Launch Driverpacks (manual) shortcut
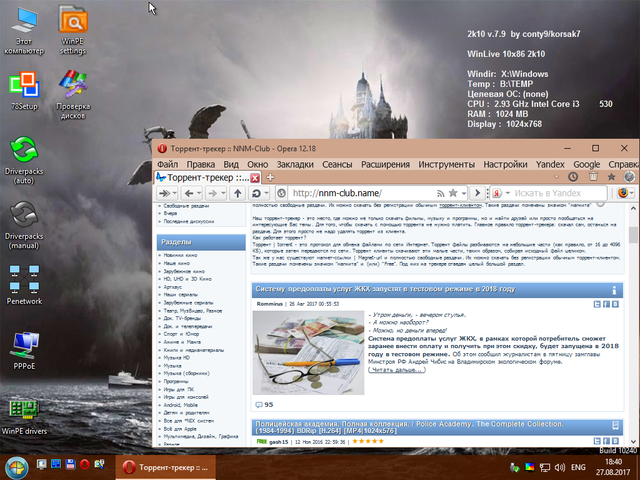Image resolution: width=640 pixels, height=480 pixels. point(24,225)
